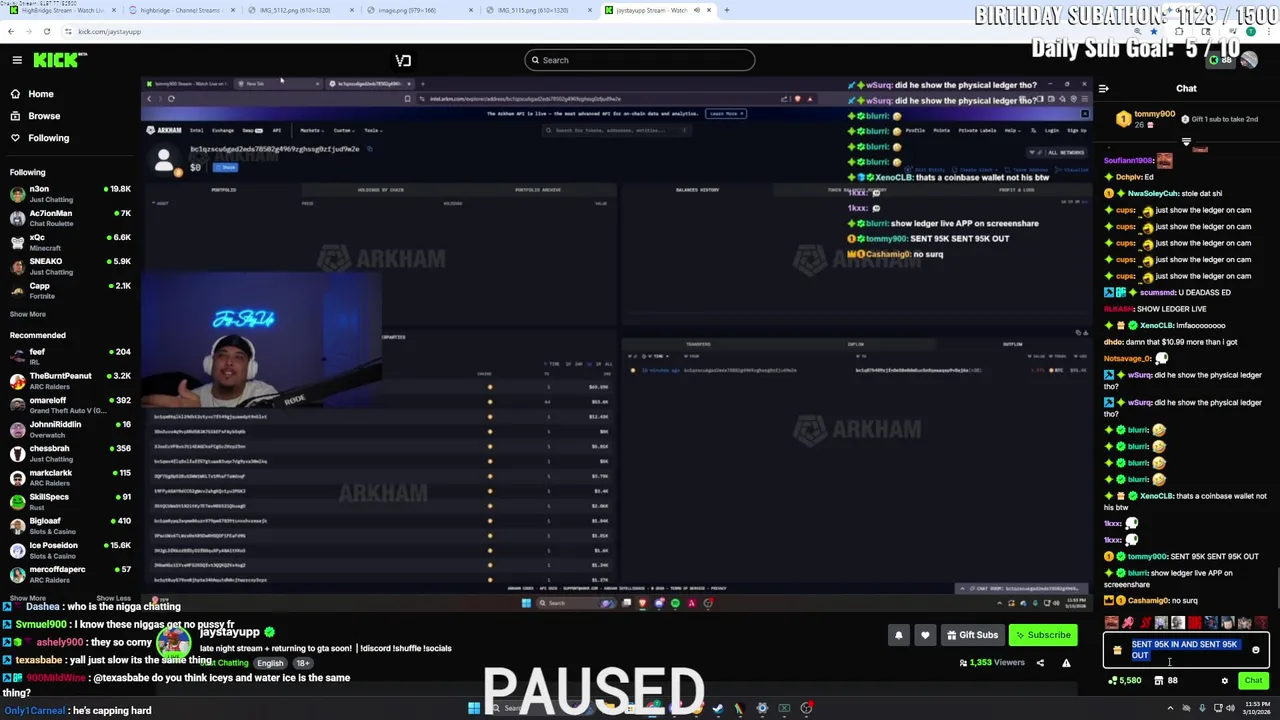This screenshot has height=720, width=1280.
Task: Open Following in Kick sidebar
Action: pyautogui.click(x=49, y=138)
